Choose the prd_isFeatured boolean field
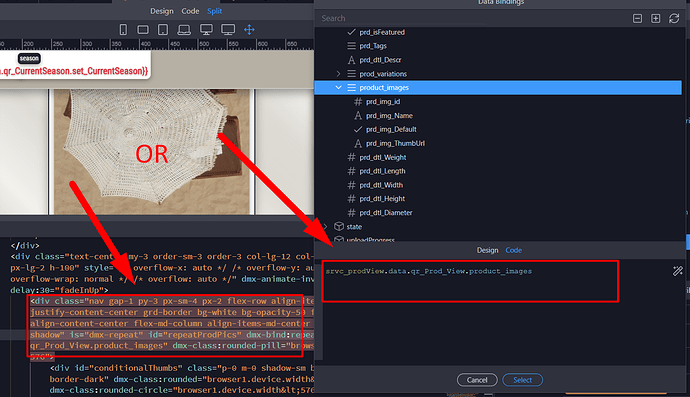 382,32
